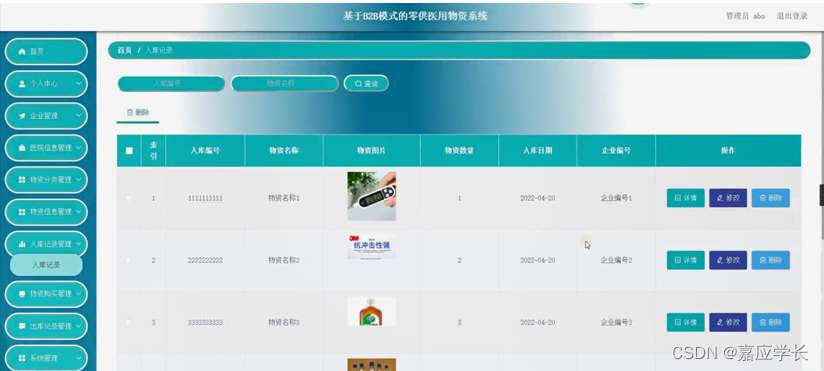Click 删除 for 物资名称2 row
This screenshot has height=371, width=824.
click(770, 260)
